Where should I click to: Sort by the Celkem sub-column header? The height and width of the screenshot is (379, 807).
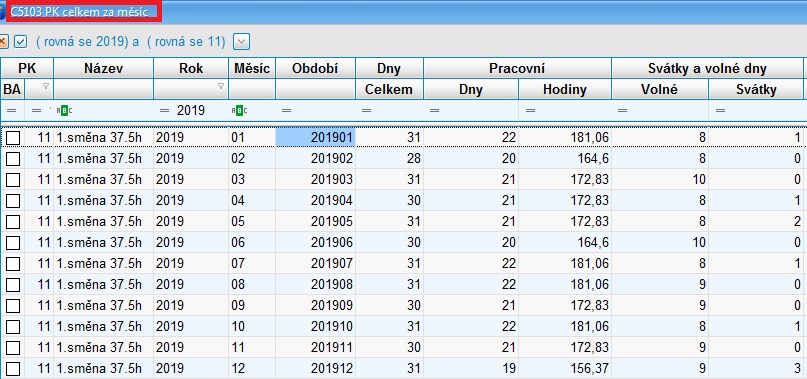click(389, 89)
